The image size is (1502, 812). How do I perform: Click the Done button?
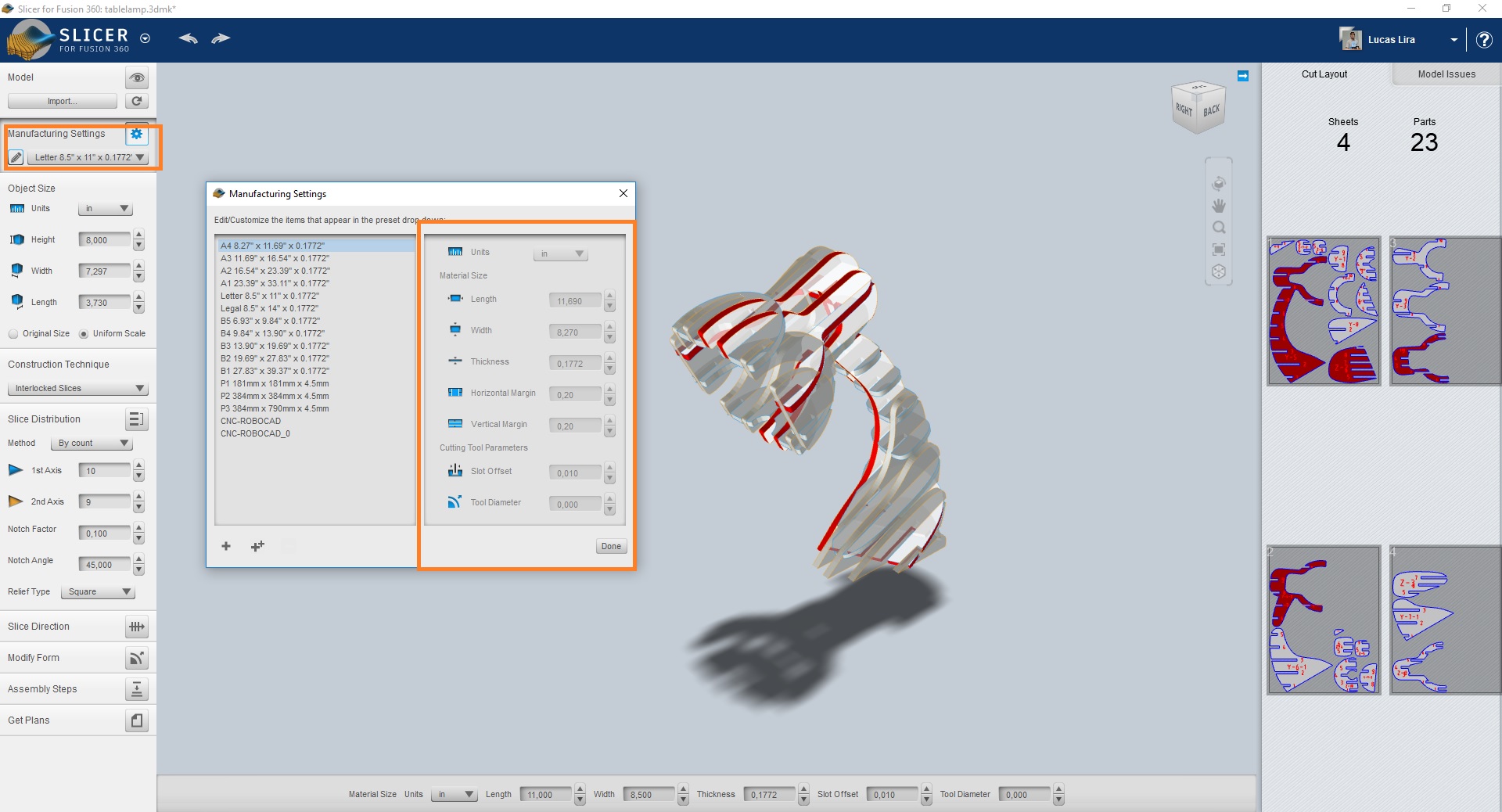(611, 547)
